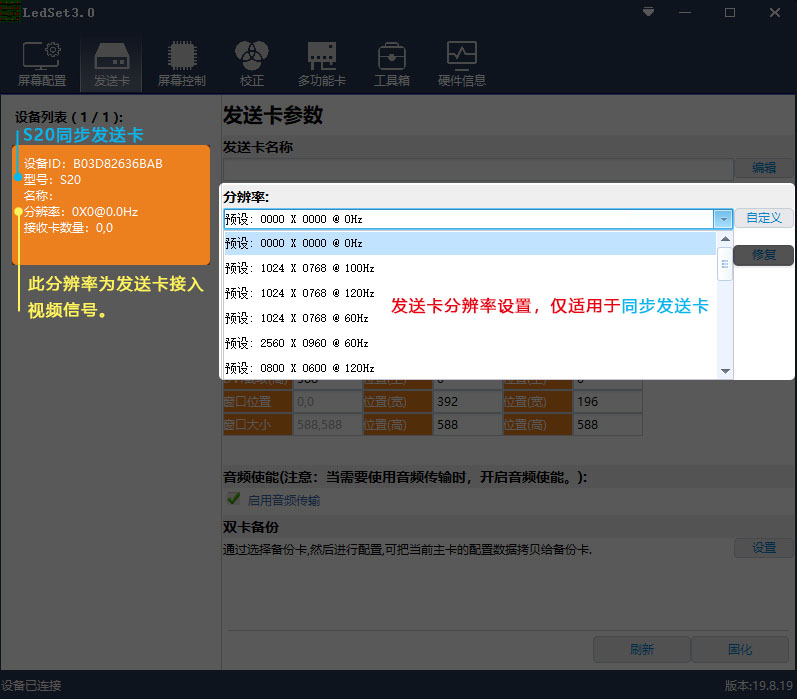Image resolution: width=797 pixels, height=699 pixels.
Task: Click the 位置(宽) field showing 196
Action: click(x=608, y=402)
